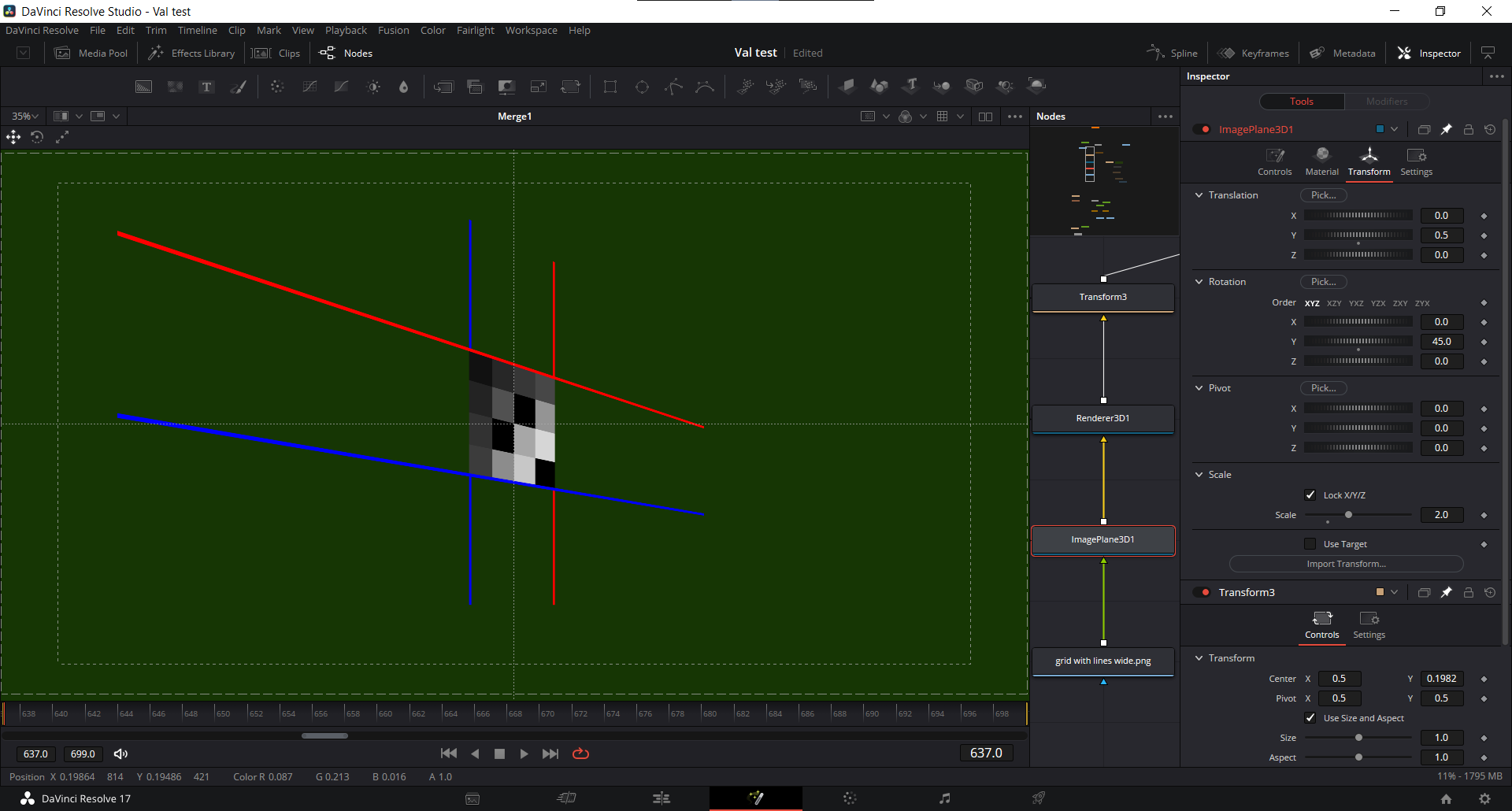Add a Color Curves node
This screenshot has height=811, width=1512.
pyautogui.click(x=309, y=87)
